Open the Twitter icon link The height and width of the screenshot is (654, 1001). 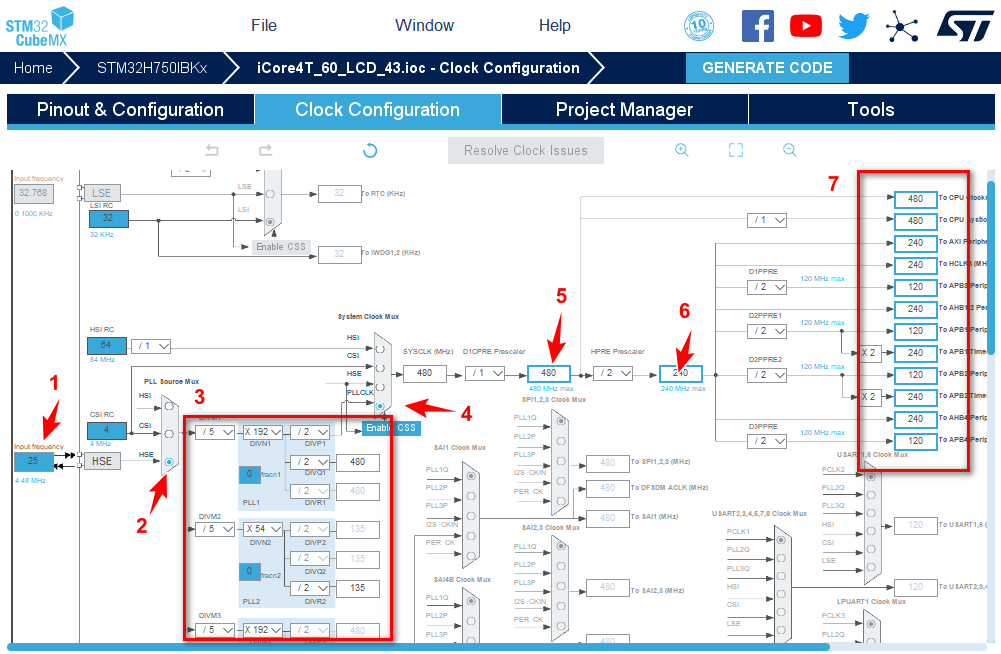click(x=853, y=26)
